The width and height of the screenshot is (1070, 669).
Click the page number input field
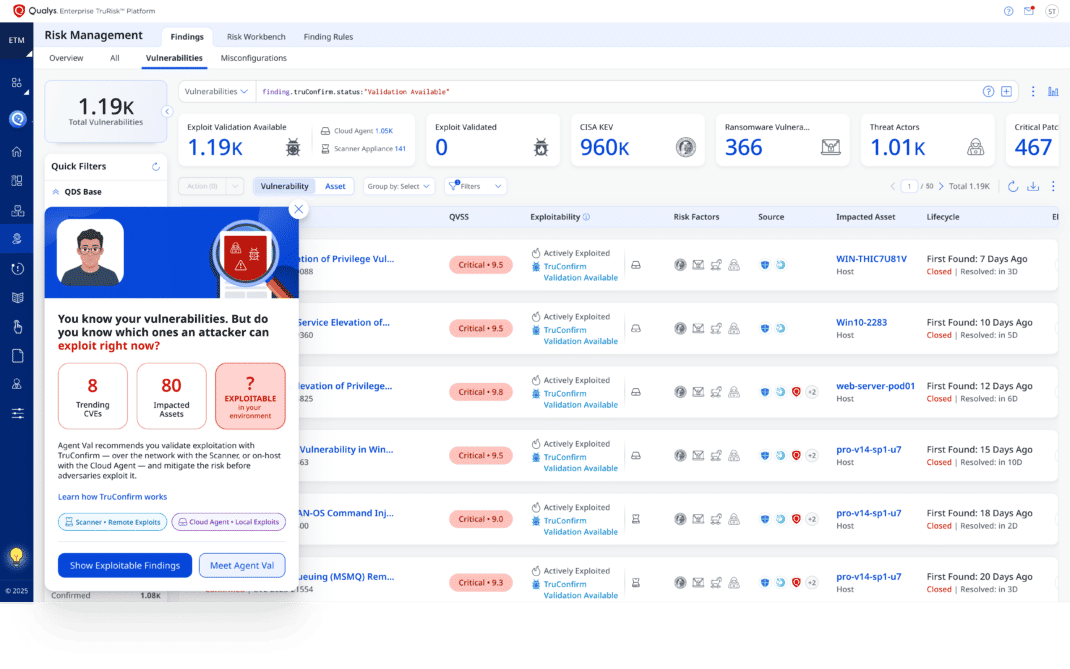point(909,186)
